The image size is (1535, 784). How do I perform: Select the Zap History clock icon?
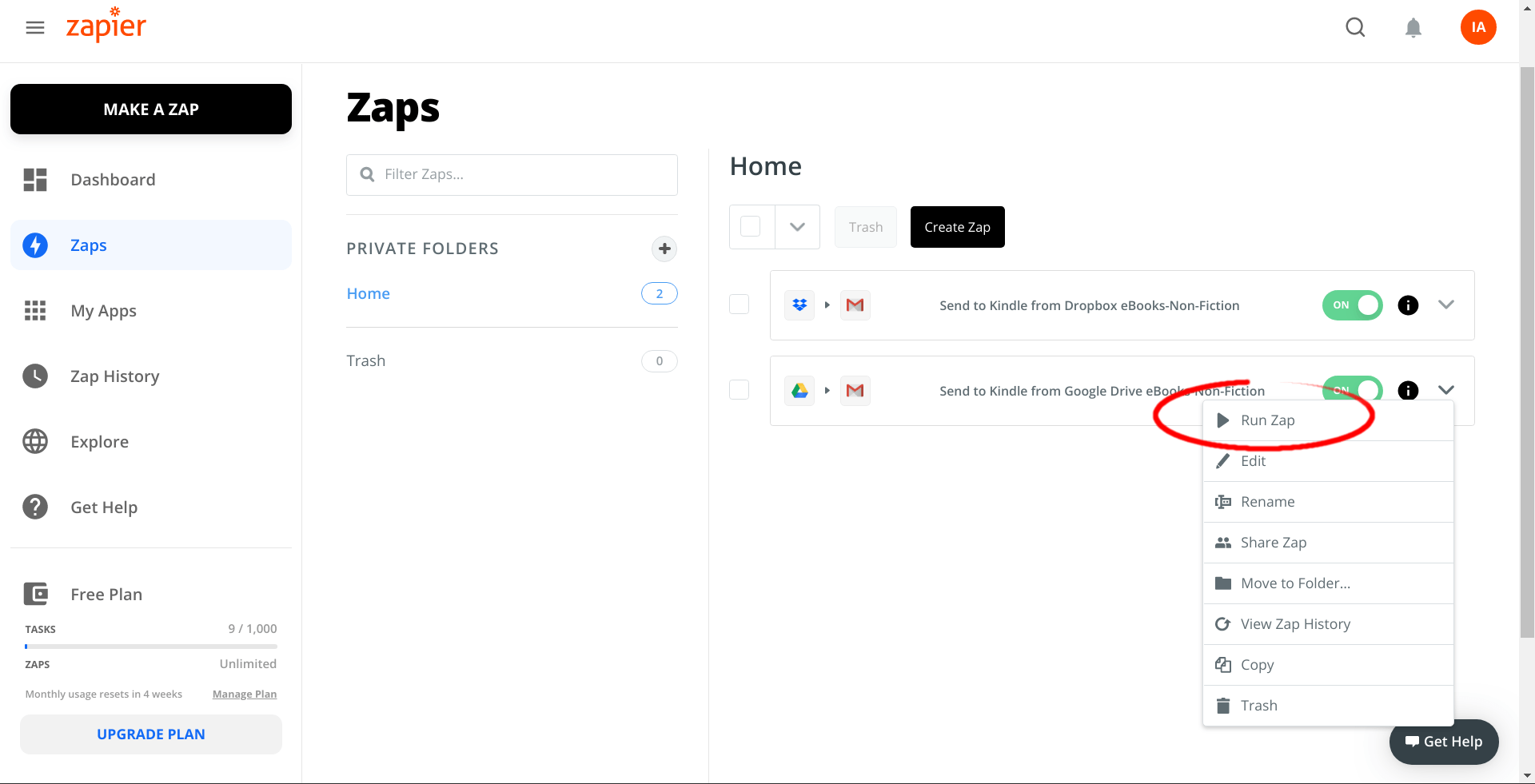(35, 376)
